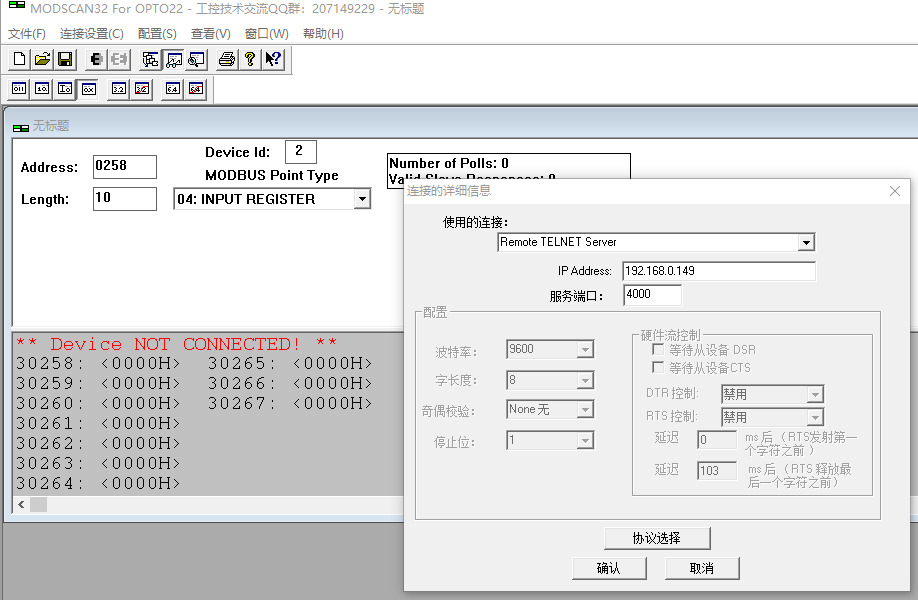
Task: Click the New document toolbar icon
Action: pos(19,60)
